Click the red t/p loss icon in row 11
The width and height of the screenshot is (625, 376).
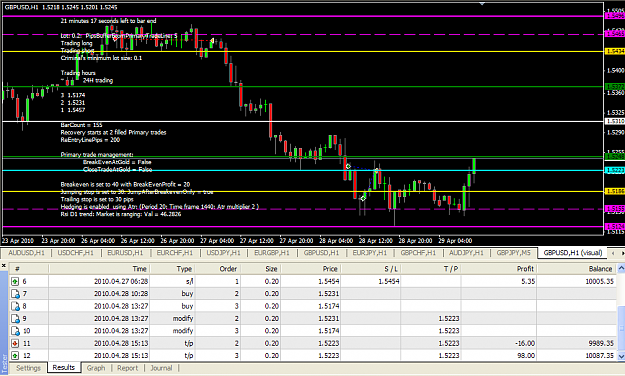[15, 343]
